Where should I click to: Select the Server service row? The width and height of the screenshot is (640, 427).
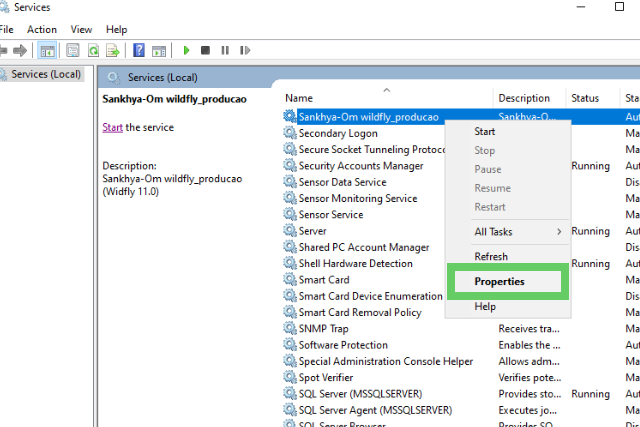[x=313, y=231]
